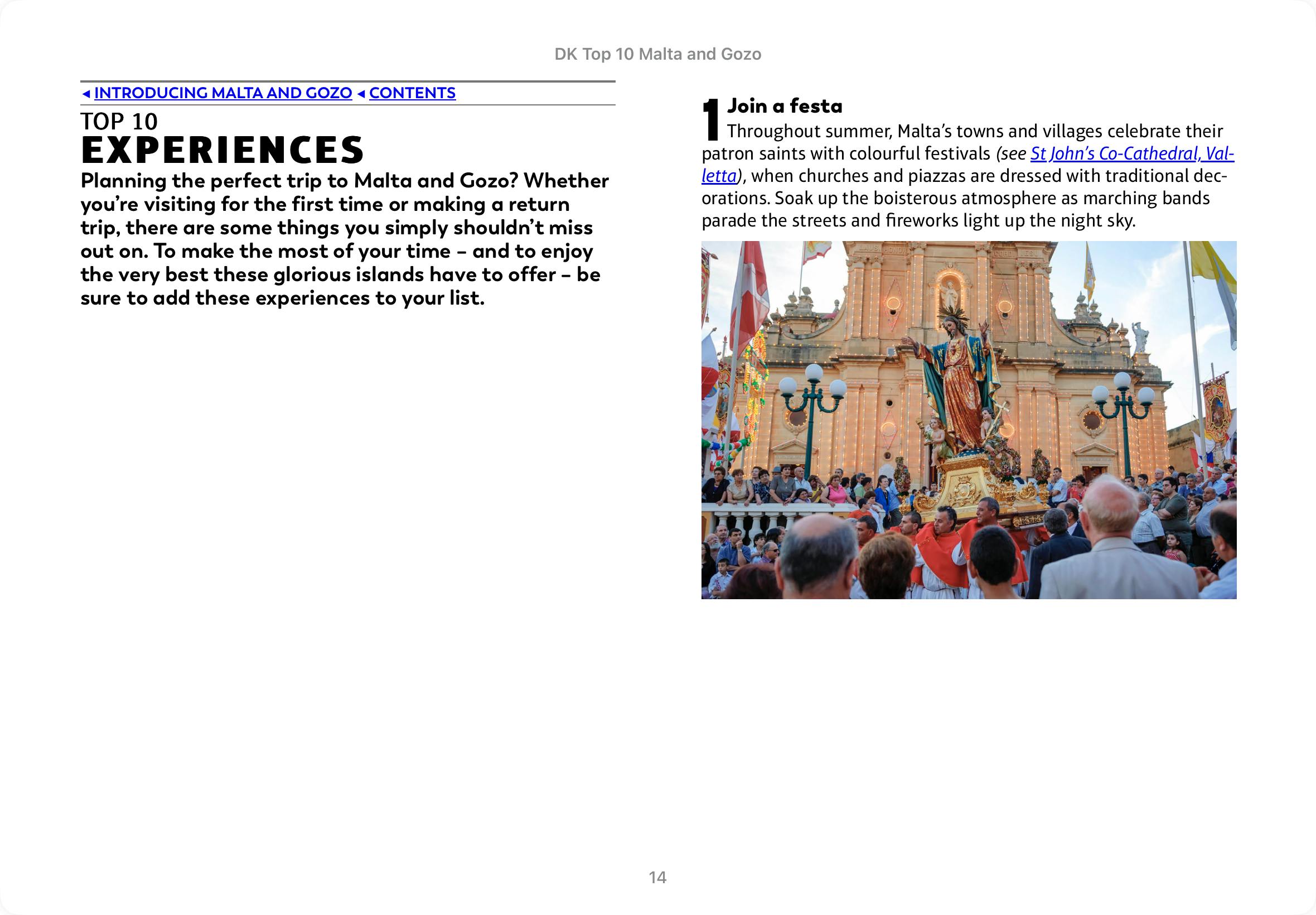Image resolution: width=1316 pixels, height=915 pixels.
Task: Click the EXPERIENCES heading
Action: pyautogui.click(x=222, y=150)
